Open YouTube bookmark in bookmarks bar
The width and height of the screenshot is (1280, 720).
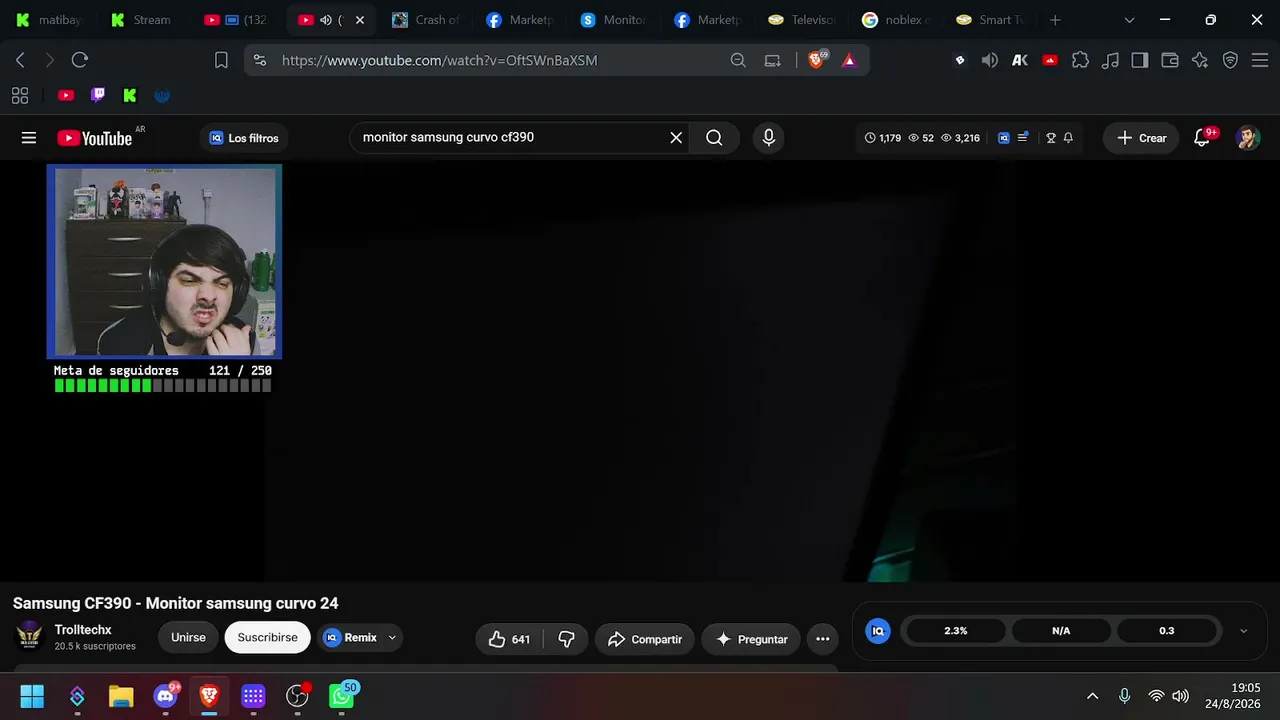[x=66, y=95]
